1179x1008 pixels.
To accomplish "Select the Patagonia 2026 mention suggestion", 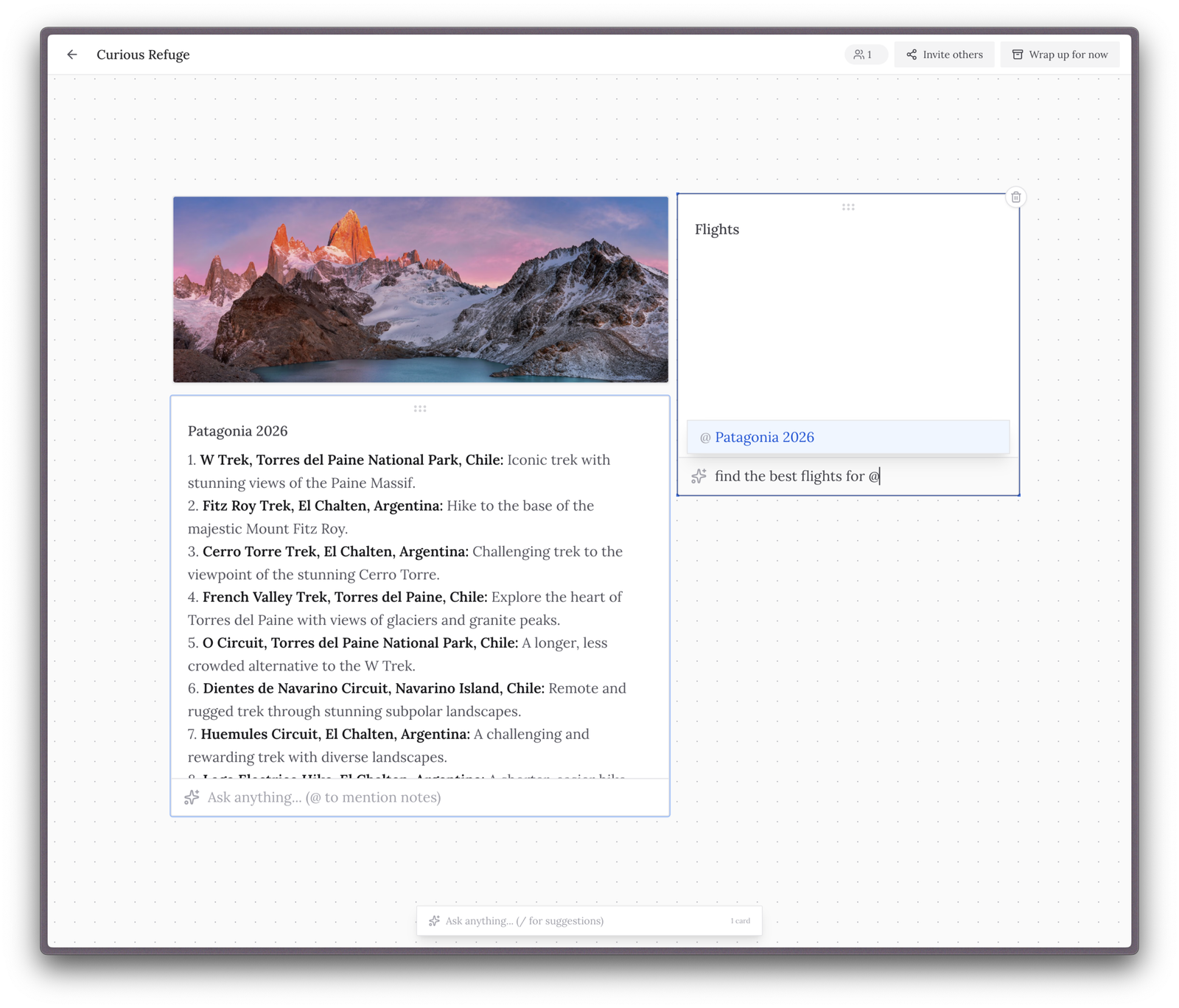I will click(x=848, y=437).
